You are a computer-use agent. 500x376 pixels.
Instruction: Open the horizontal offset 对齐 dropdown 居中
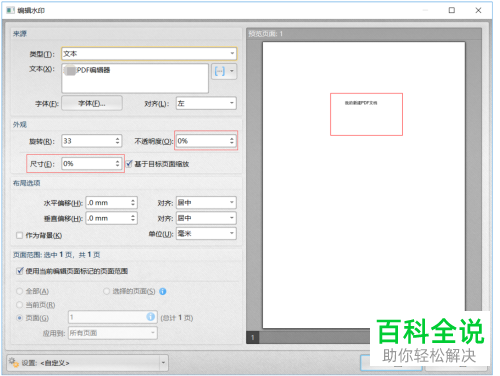(206, 203)
